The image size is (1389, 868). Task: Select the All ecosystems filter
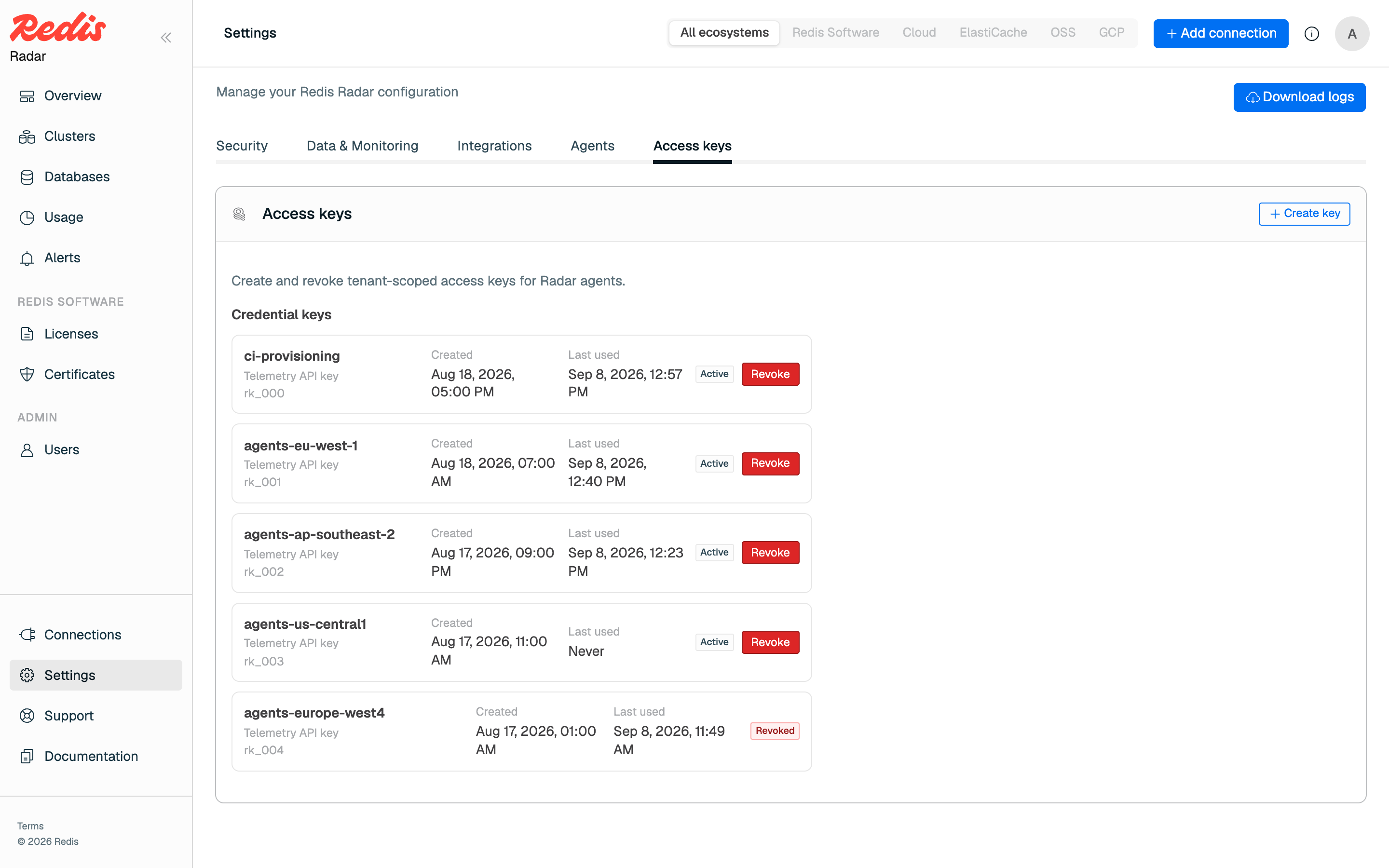coord(724,33)
